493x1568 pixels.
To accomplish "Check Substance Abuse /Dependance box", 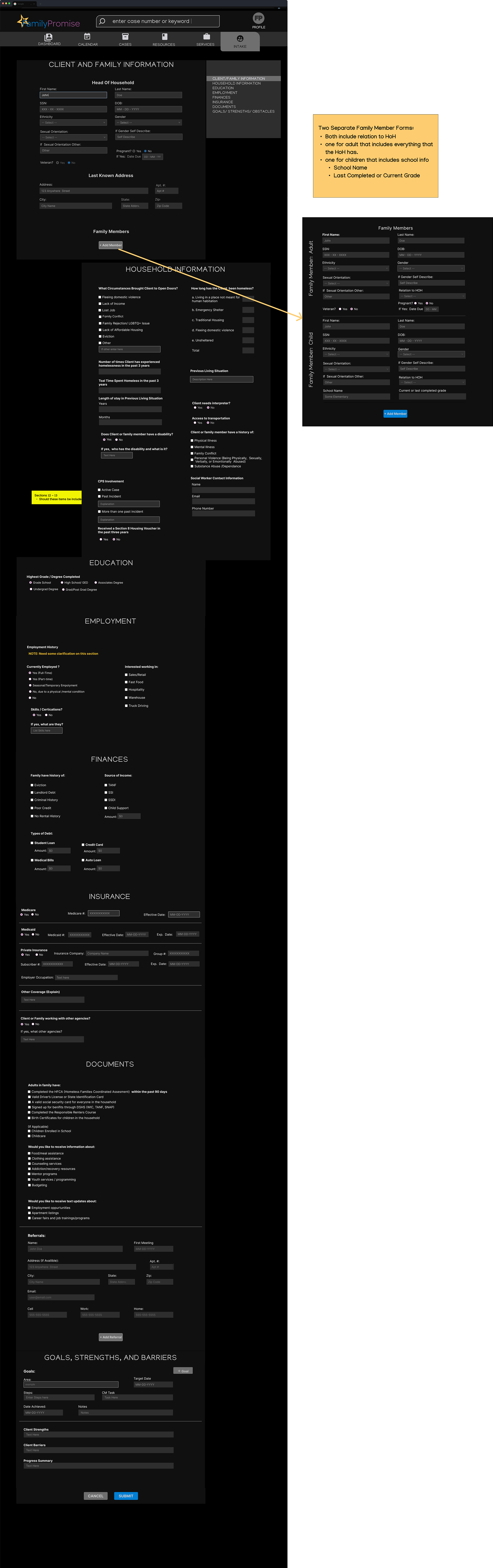I will 192,466.
